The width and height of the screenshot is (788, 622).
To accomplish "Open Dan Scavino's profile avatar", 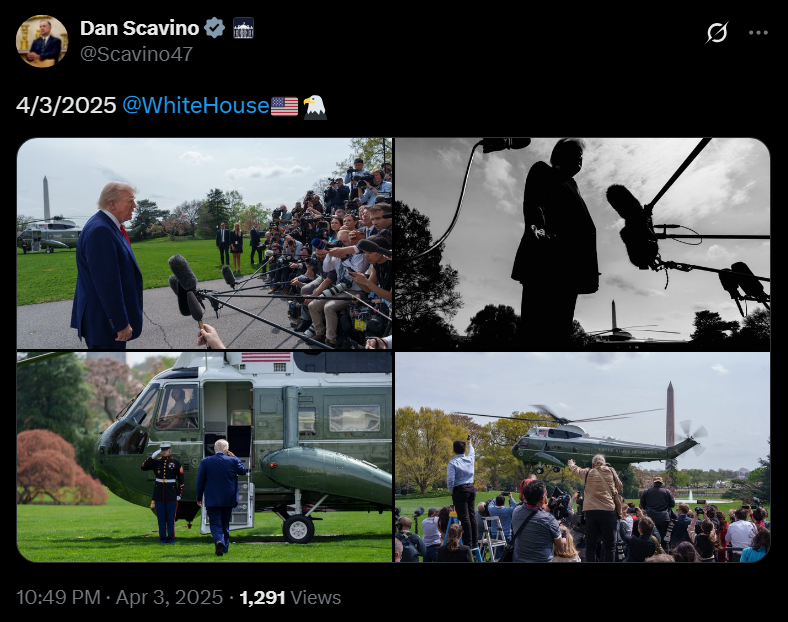I will (42, 41).
